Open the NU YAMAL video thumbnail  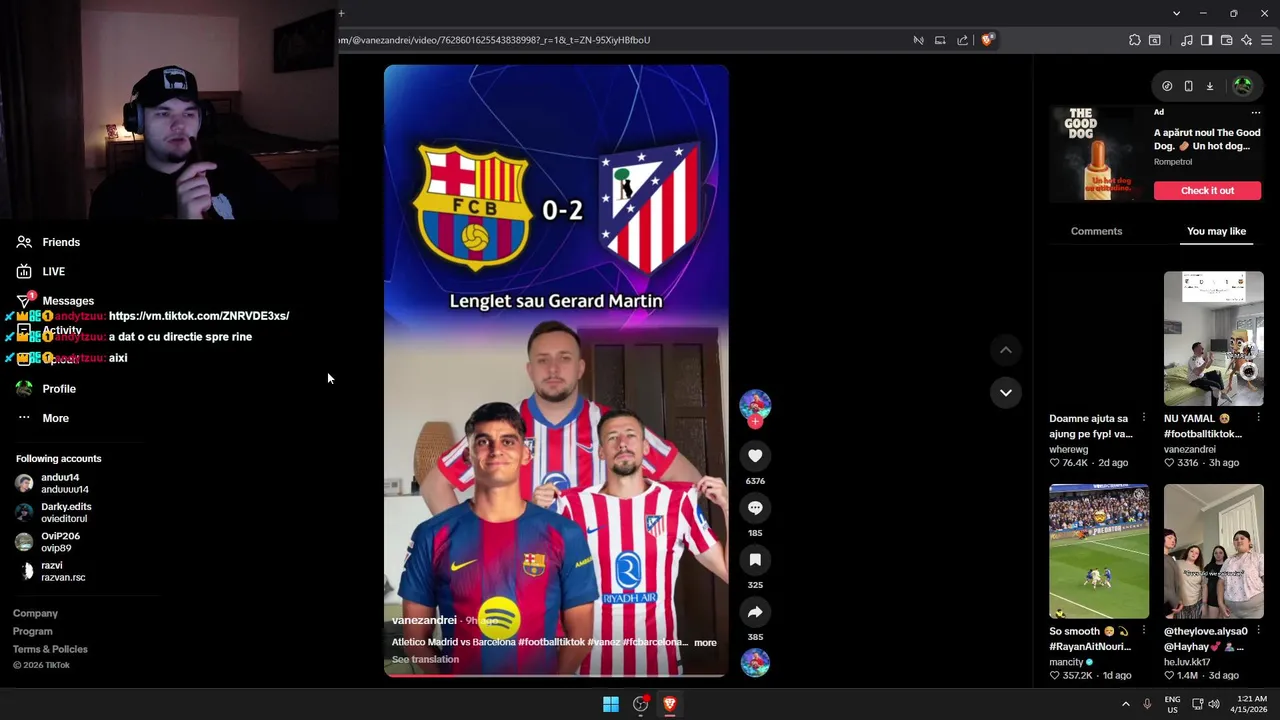pos(1213,339)
